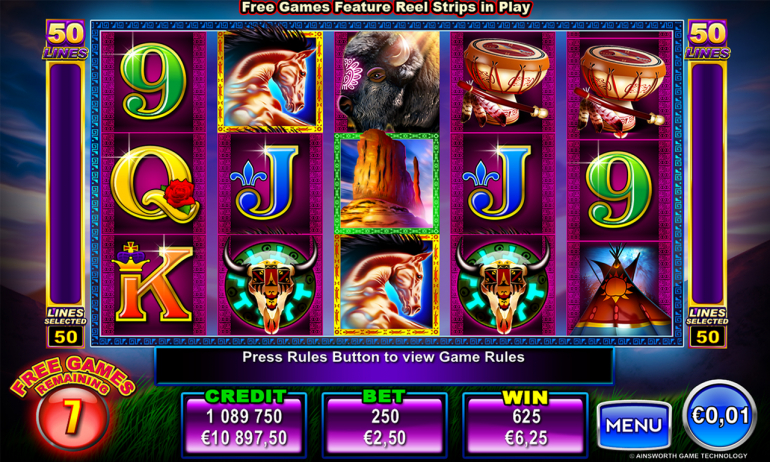Click the Press Rules Button message bar

coord(384,365)
